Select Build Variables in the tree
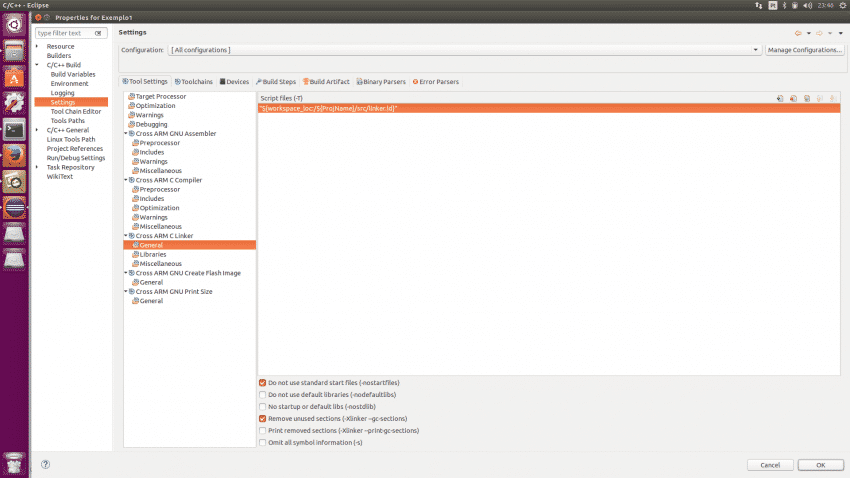This screenshot has height=478, width=850. [73, 74]
